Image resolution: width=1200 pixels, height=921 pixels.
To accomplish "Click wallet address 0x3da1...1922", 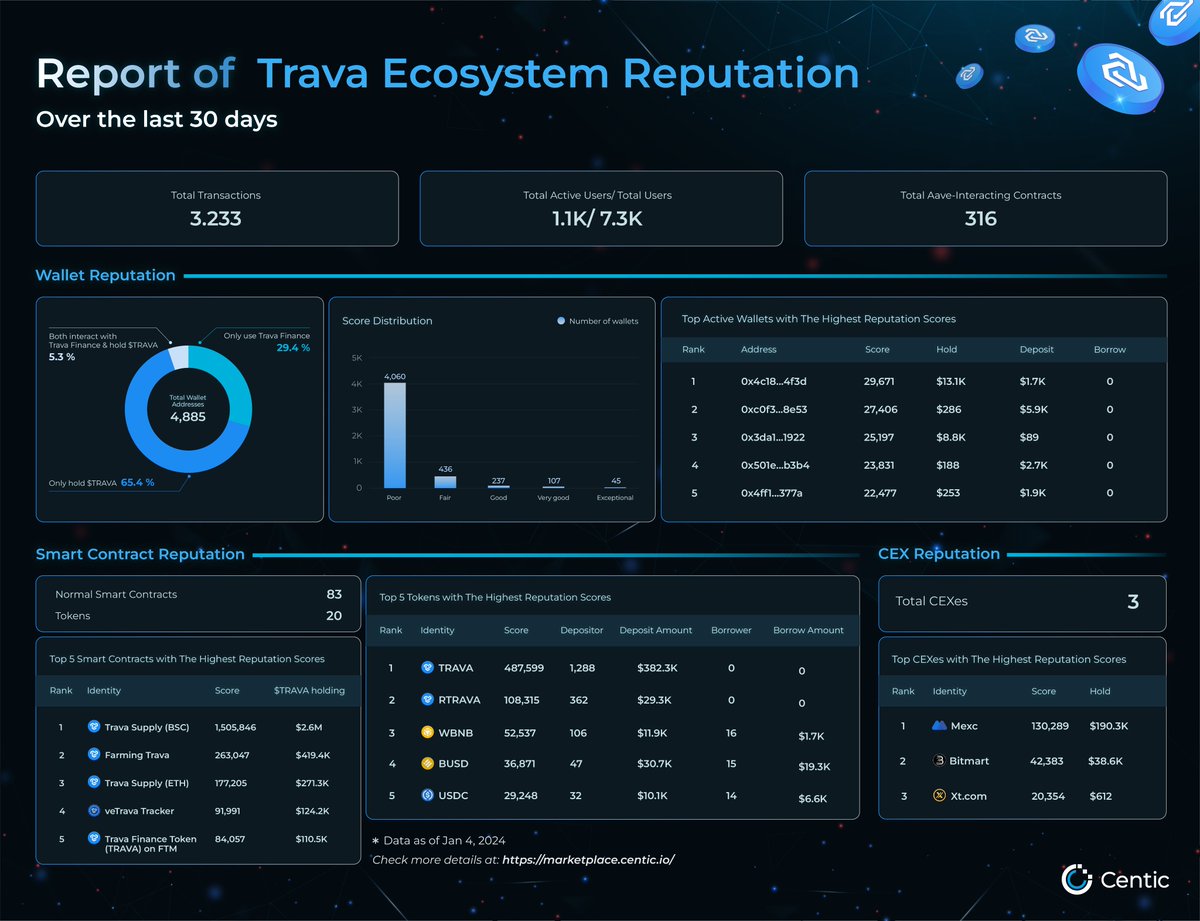I will [774, 437].
